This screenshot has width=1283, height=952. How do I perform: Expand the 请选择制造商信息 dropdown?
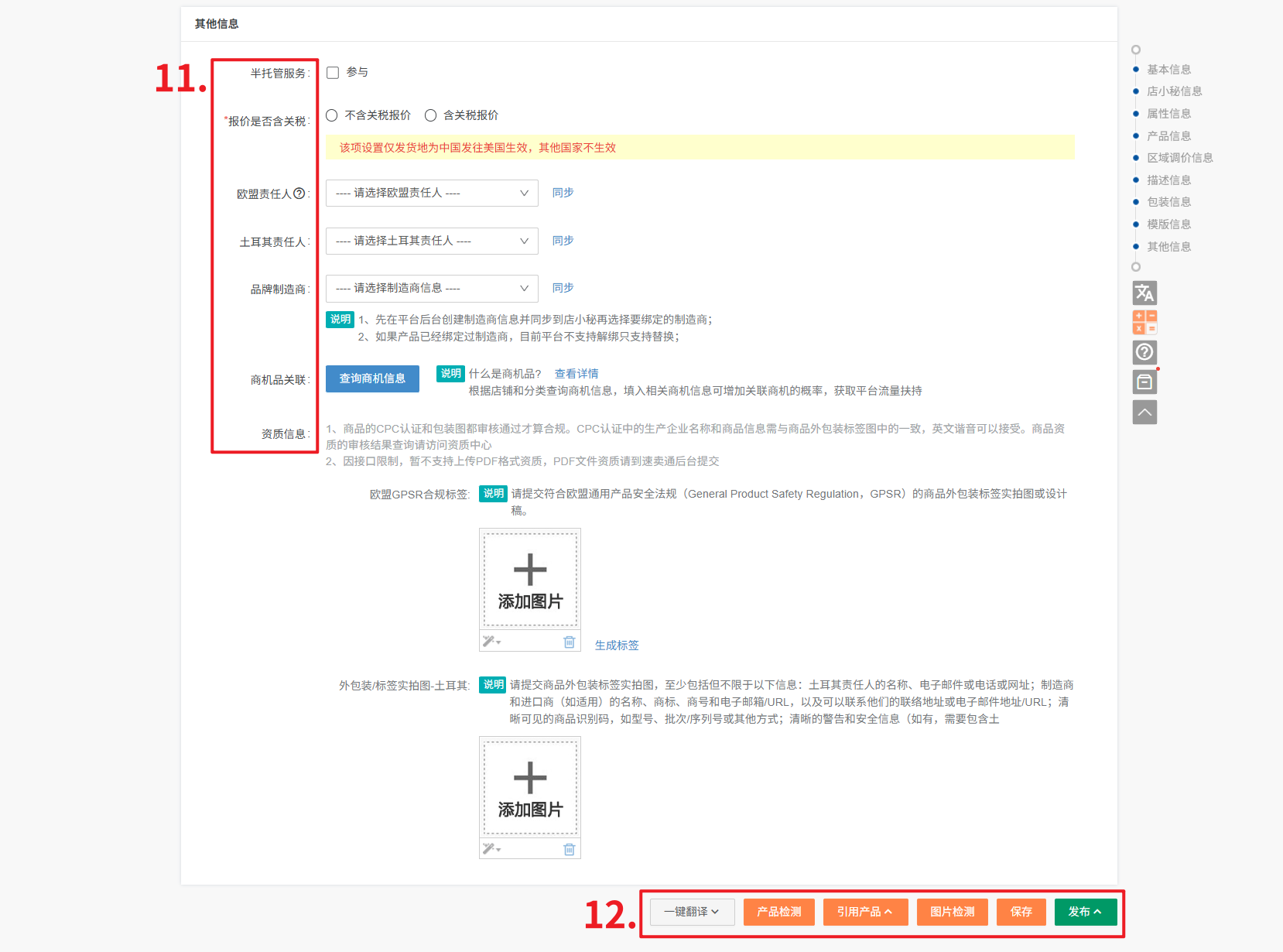click(431, 289)
